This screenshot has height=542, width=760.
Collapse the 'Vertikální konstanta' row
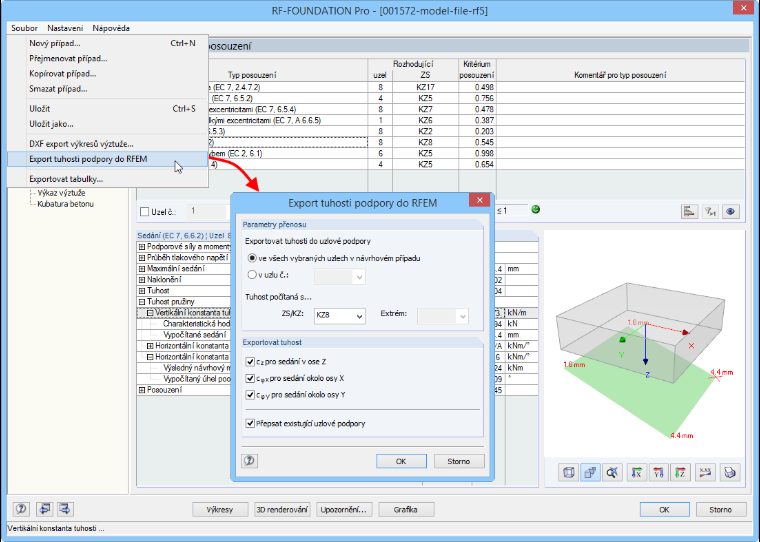[x=150, y=313]
